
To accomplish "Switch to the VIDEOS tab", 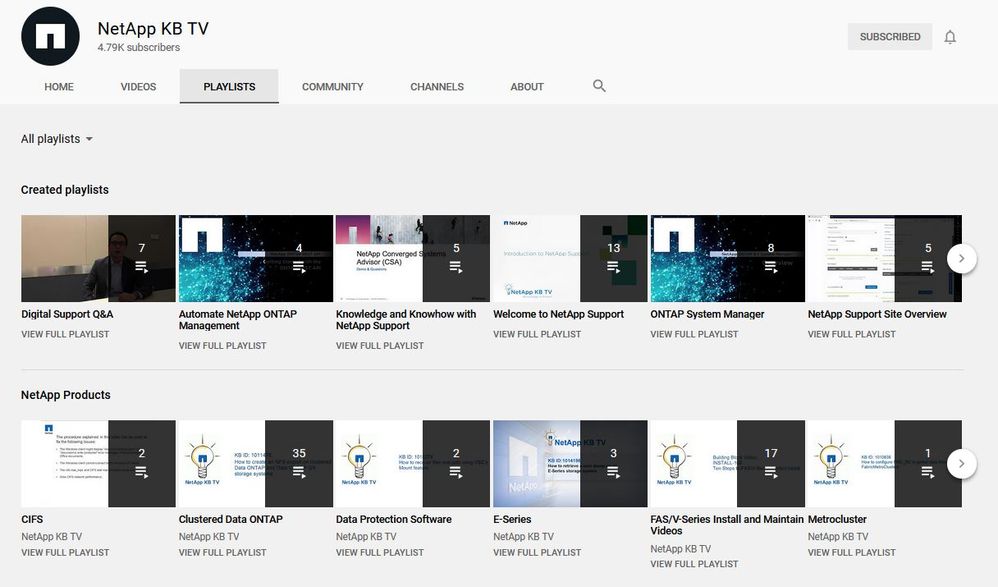I will pyautogui.click(x=138, y=87).
